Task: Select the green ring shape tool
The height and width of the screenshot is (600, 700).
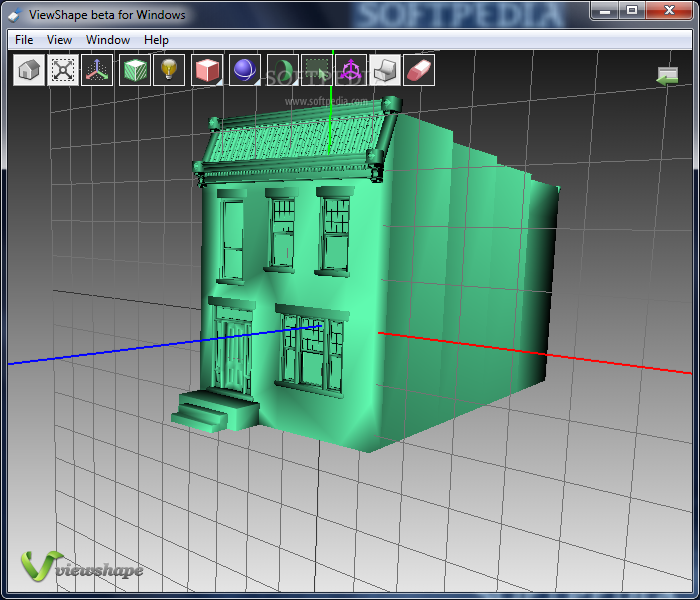Action: [283, 70]
